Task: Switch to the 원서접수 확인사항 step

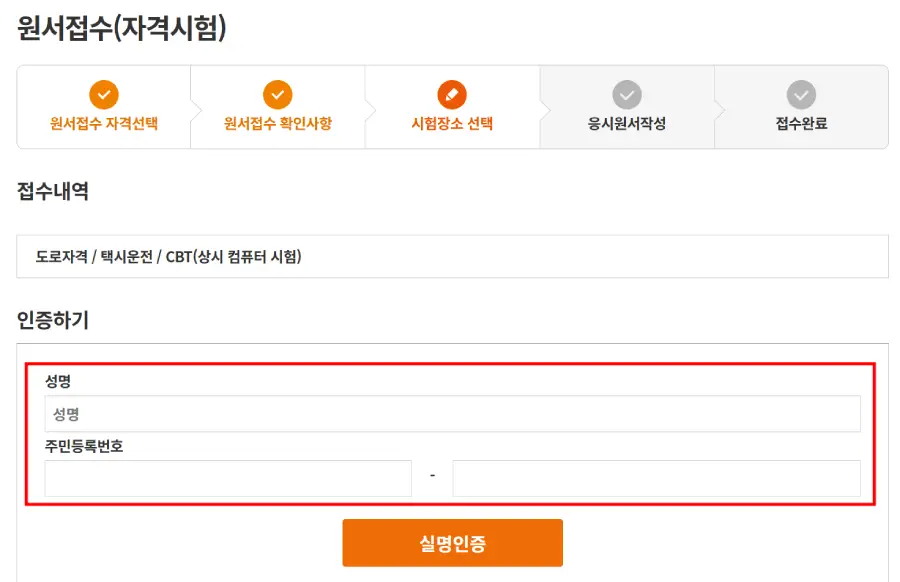Action: (278, 127)
